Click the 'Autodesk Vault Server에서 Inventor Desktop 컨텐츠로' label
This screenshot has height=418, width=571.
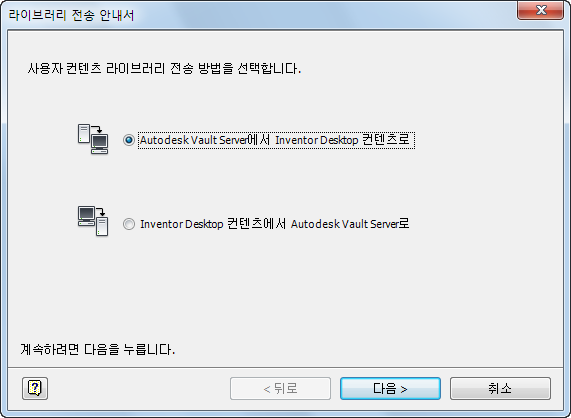pyautogui.click(x=276, y=140)
